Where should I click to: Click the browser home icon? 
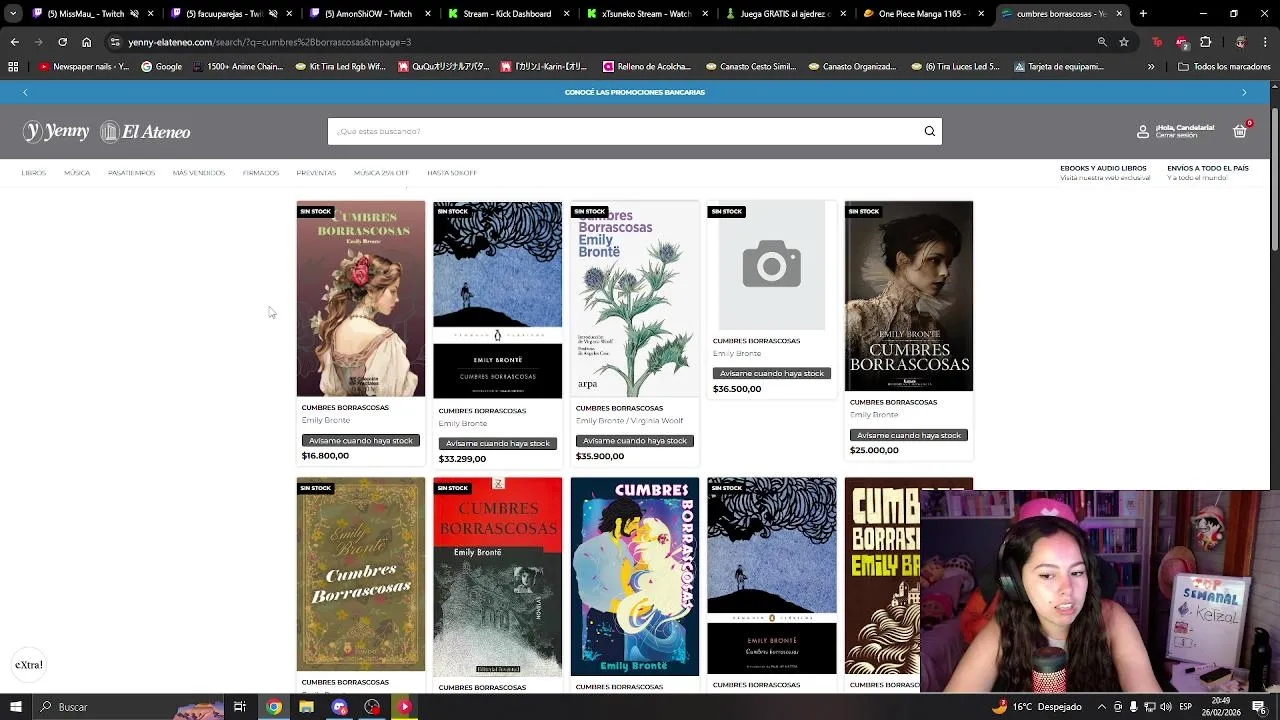86,42
